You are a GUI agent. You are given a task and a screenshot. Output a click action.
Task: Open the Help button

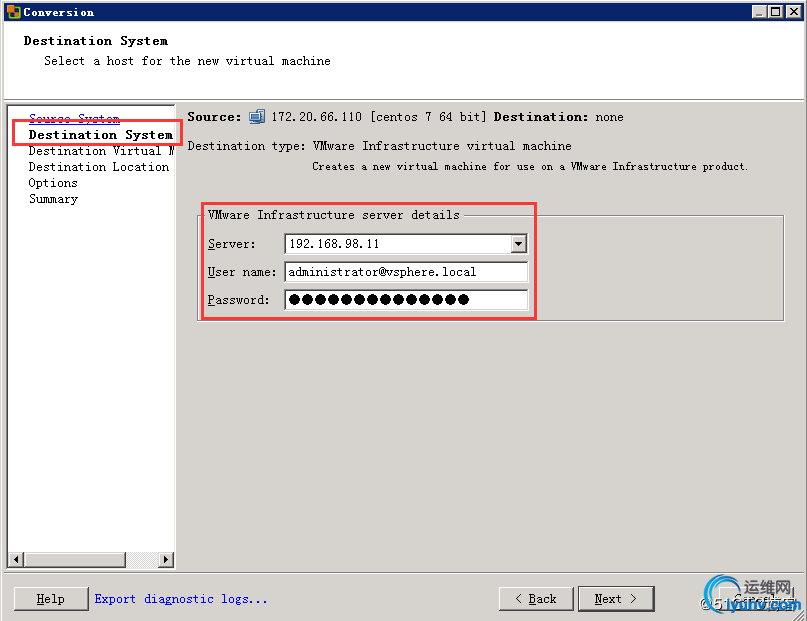coord(50,599)
